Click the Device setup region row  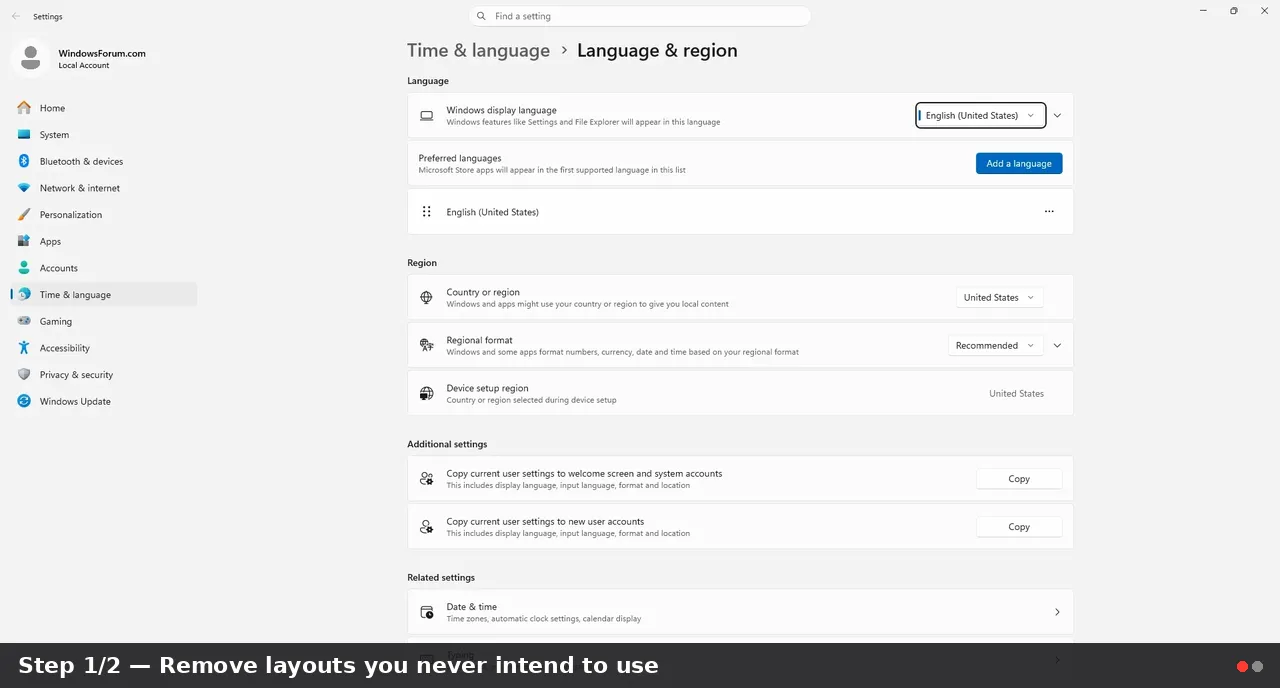(740, 394)
